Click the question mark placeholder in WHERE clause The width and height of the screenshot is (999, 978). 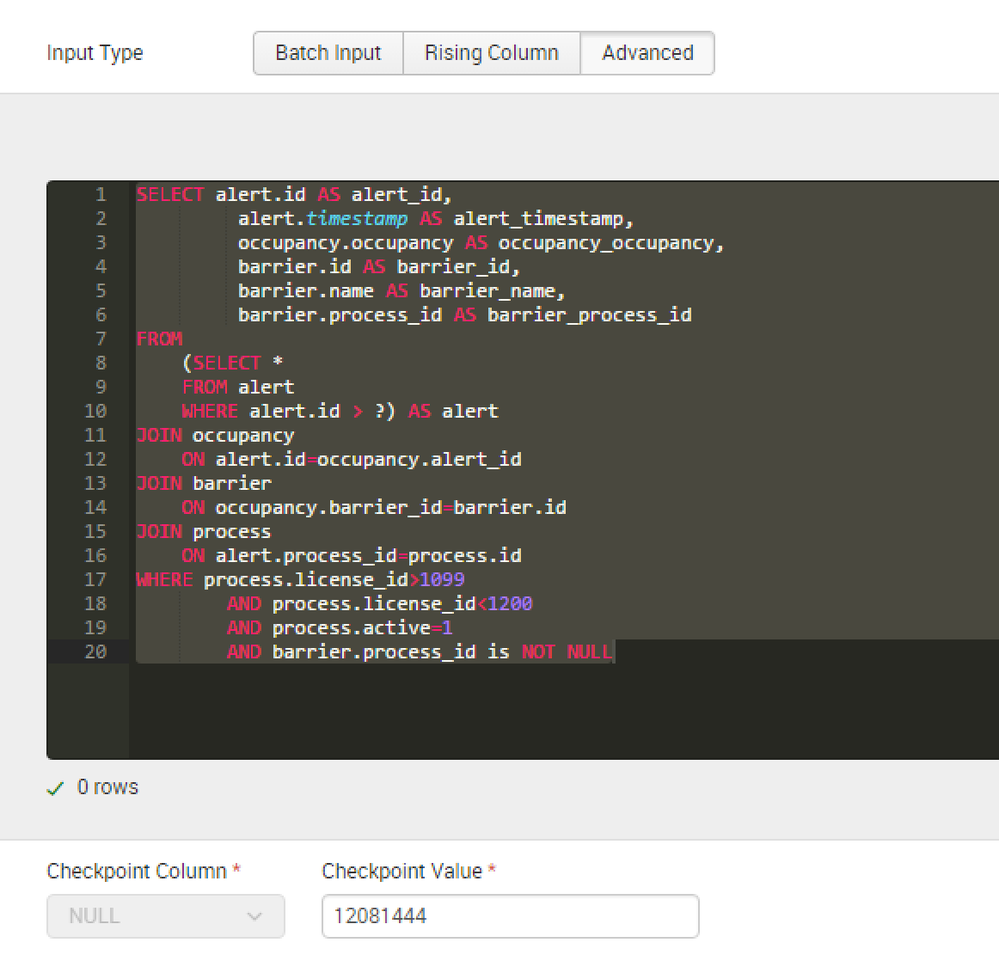[379, 411]
